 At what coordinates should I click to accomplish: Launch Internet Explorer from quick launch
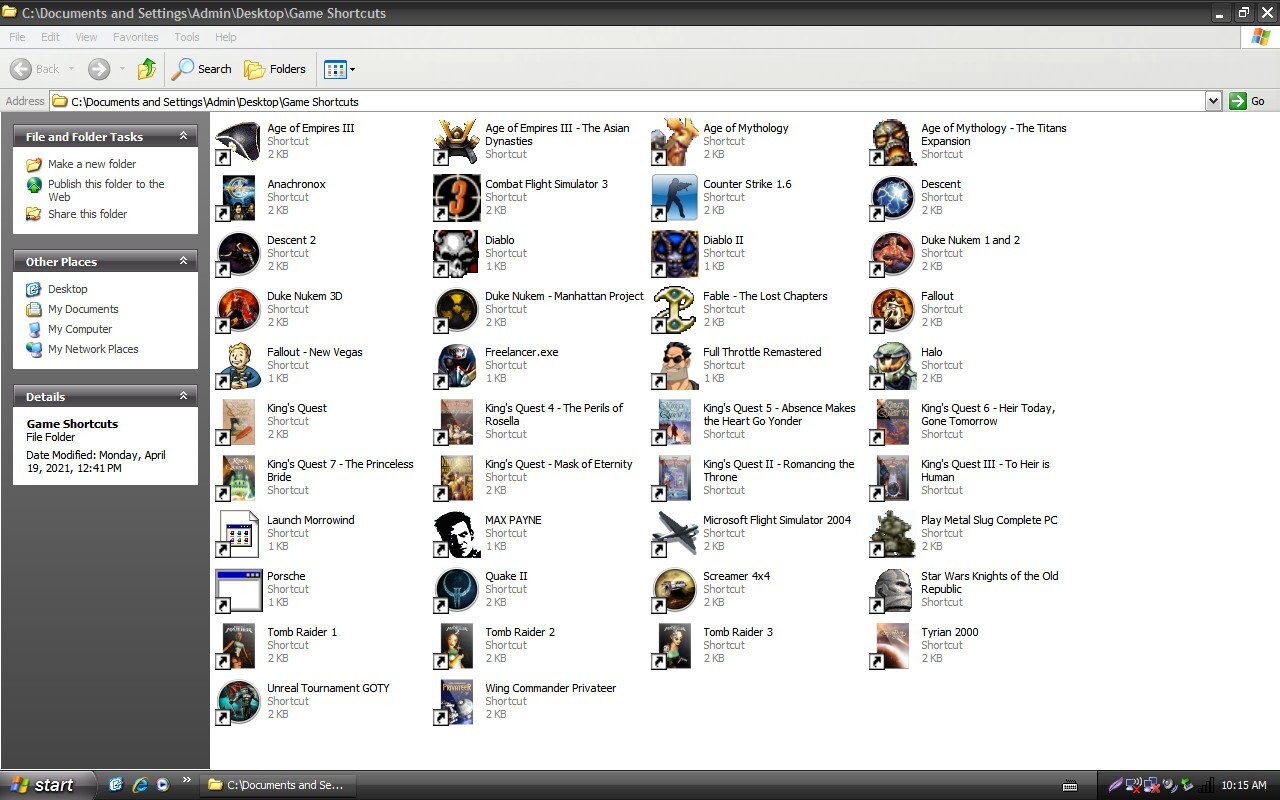[x=140, y=785]
